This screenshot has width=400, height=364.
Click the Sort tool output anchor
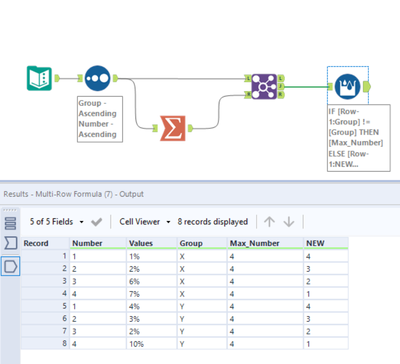click(115, 78)
